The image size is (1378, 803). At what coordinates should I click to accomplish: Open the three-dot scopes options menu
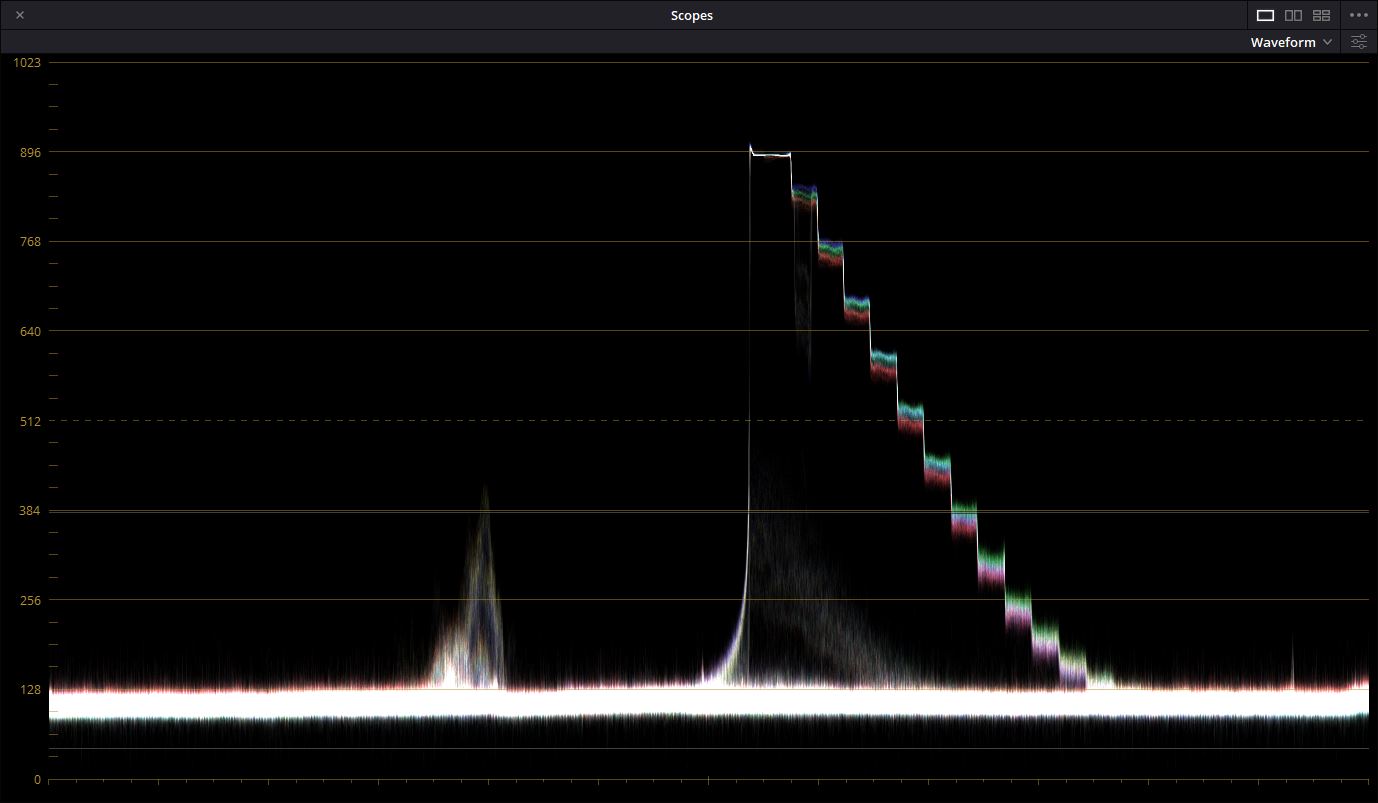point(1358,15)
